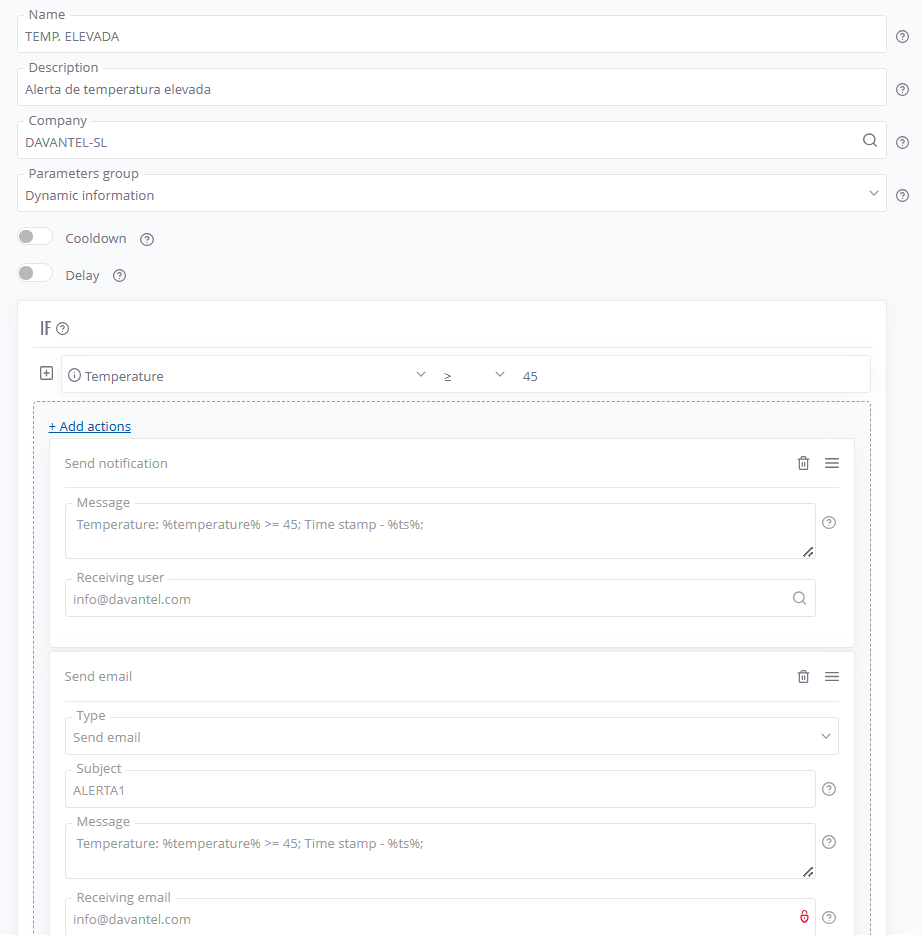The height and width of the screenshot is (935, 921).
Task: Click help icon beside IF heading
Action: pyautogui.click(x=63, y=329)
